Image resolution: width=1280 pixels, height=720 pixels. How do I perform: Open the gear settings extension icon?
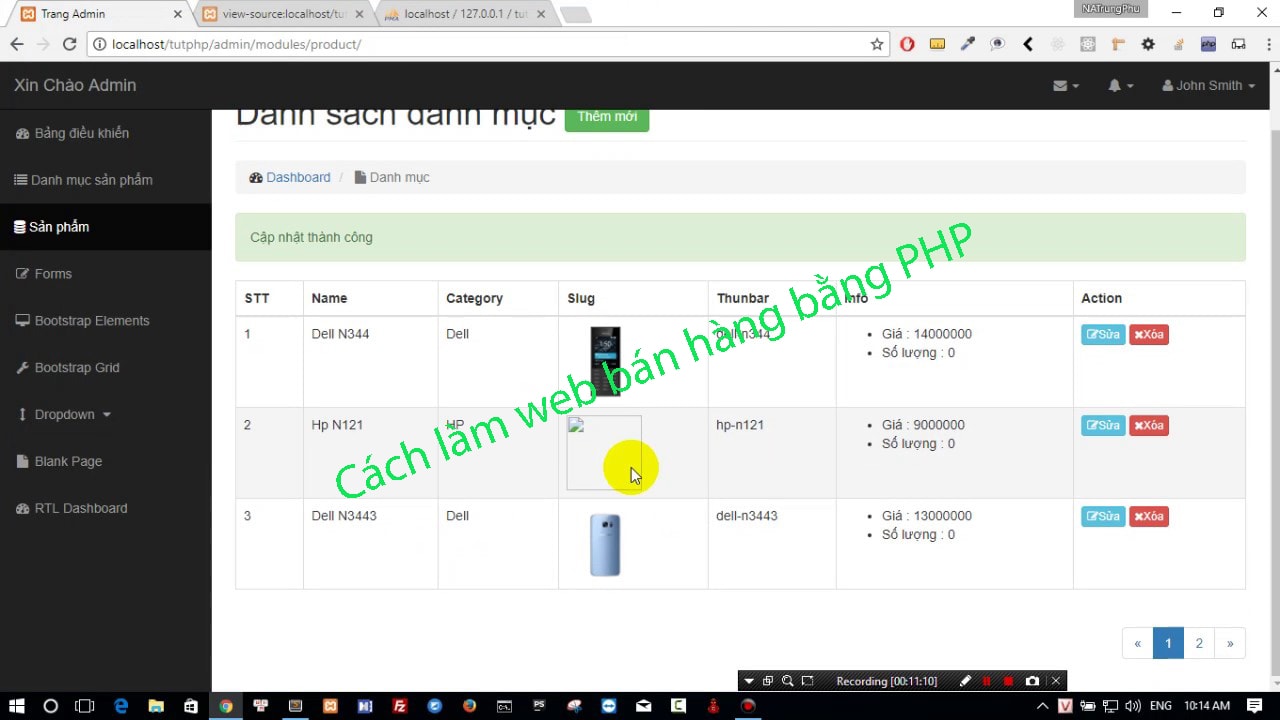coord(1148,44)
